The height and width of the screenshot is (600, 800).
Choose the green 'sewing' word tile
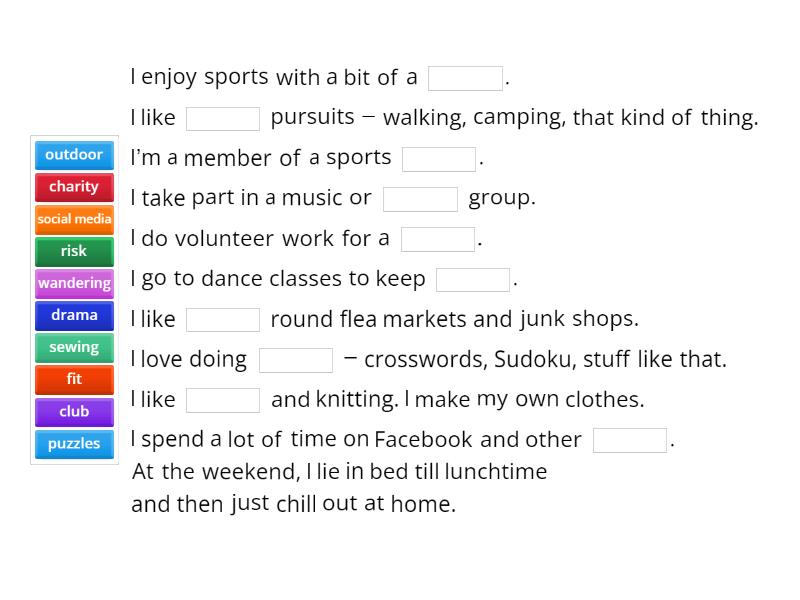coord(74,348)
